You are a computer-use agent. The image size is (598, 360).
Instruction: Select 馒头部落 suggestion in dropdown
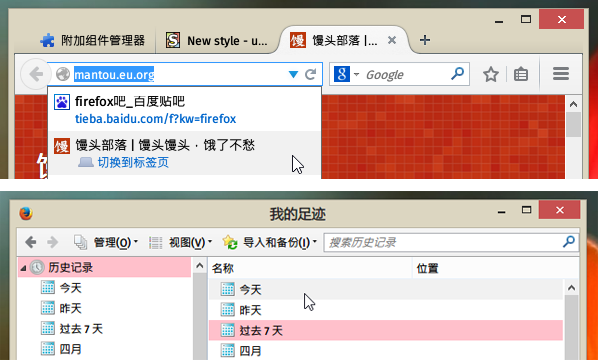point(184,153)
